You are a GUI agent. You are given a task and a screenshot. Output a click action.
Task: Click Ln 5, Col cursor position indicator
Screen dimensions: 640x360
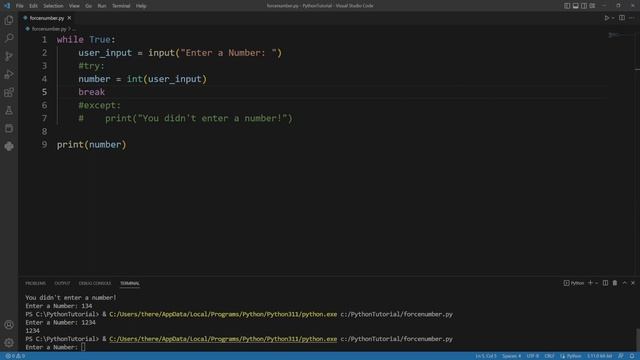[486, 356]
